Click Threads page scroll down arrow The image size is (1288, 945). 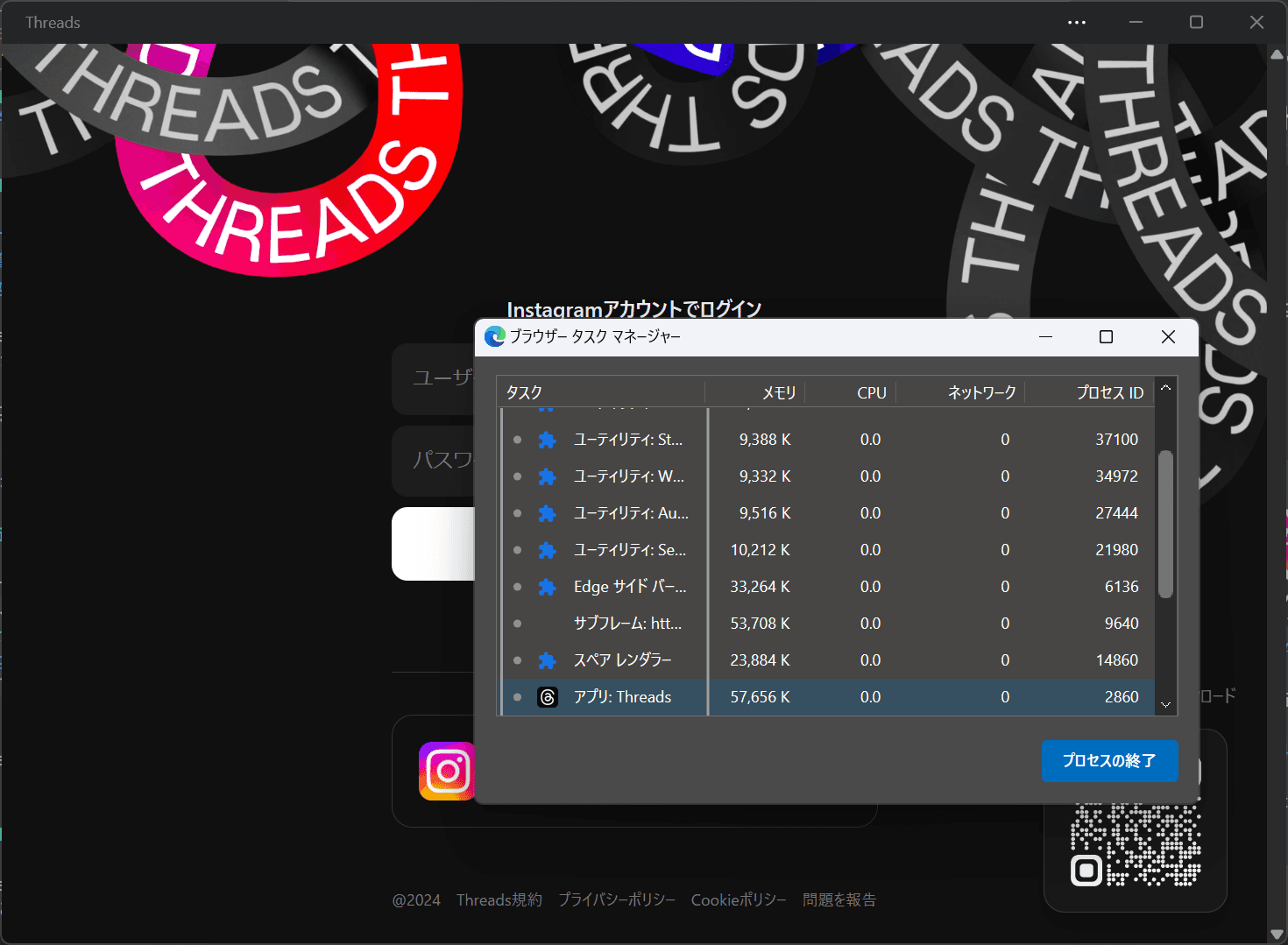click(1277, 934)
